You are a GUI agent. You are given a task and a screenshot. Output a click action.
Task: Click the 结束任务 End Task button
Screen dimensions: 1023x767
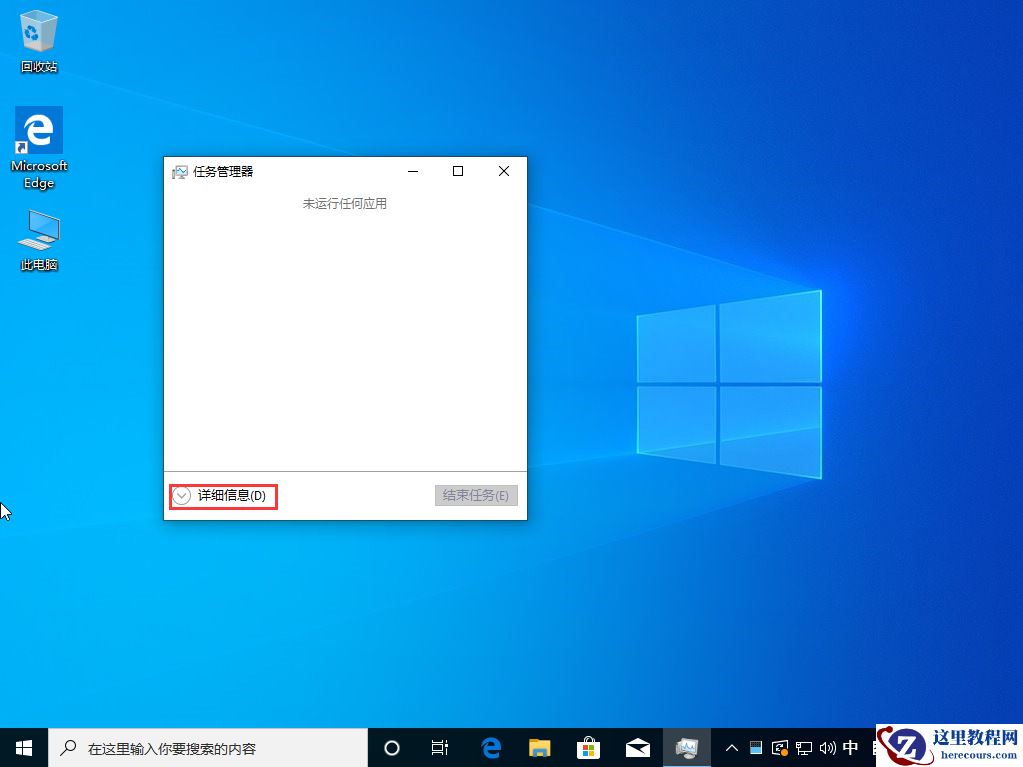475,495
